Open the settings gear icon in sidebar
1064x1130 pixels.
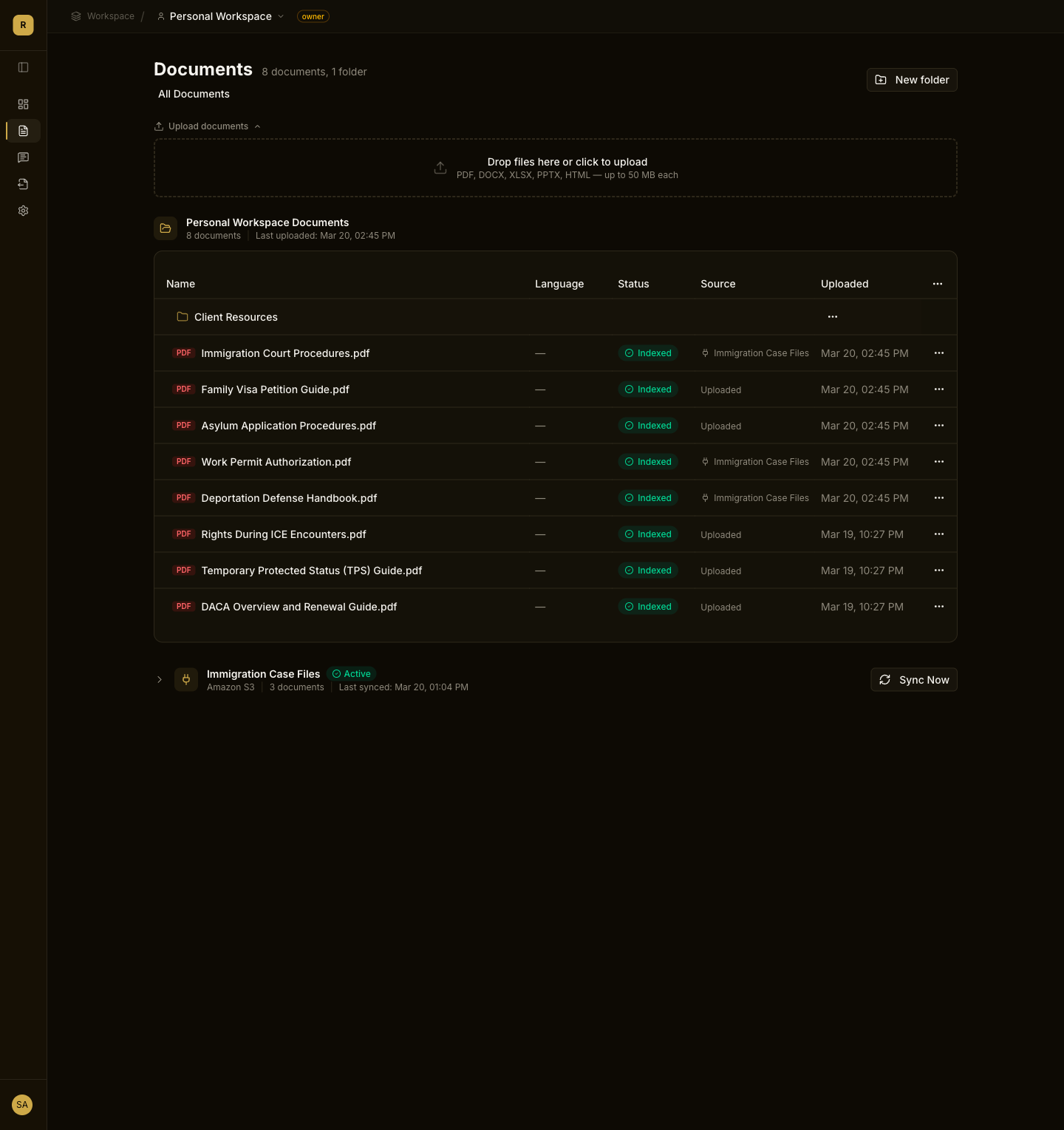(x=23, y=211)
